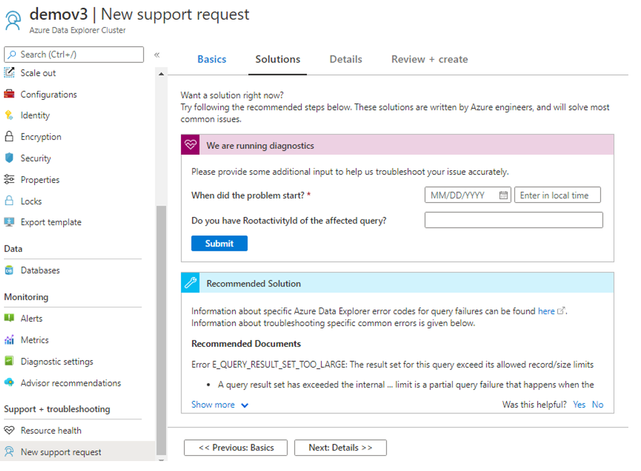Click the Submit button
Image resolution: width=641 pixels, height=471 pixels.
pos(219,243)
